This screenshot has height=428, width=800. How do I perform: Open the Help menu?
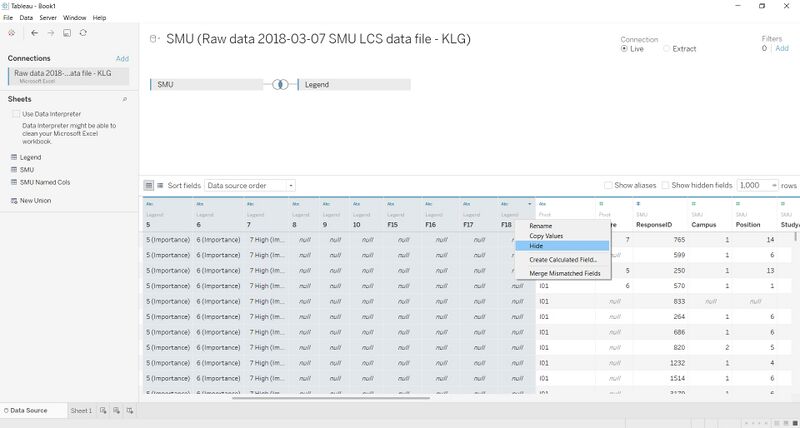point(99,17)
